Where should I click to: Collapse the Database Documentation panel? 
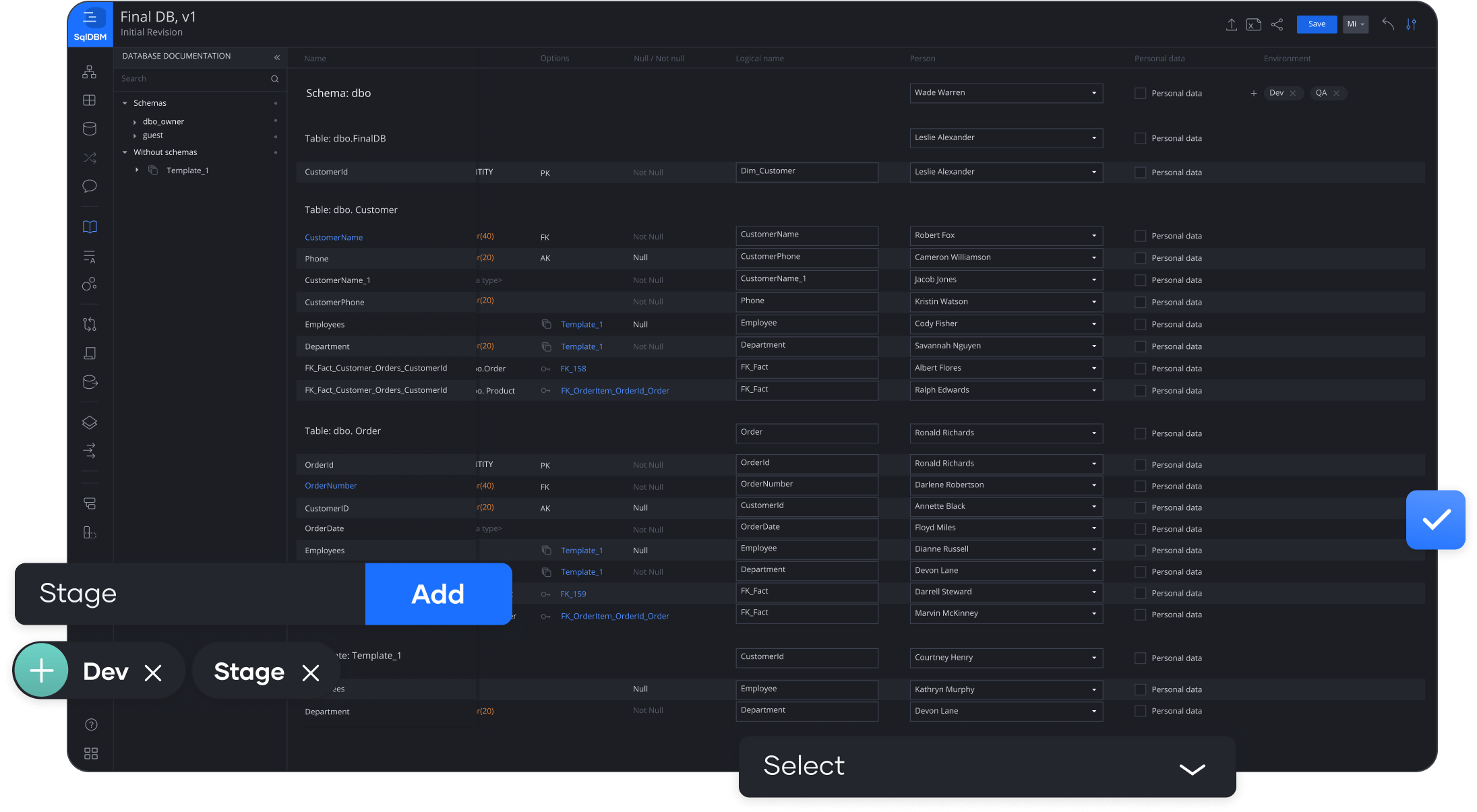276,57
